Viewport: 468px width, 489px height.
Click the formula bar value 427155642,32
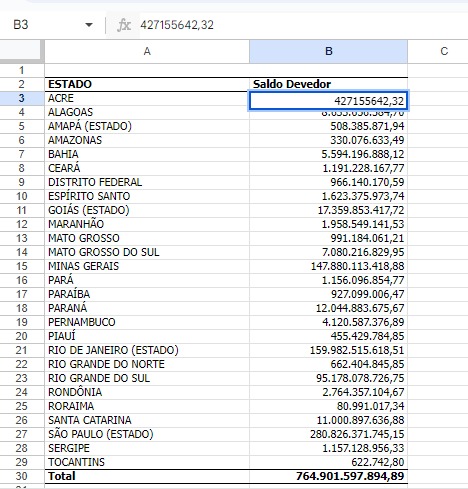tap(177, 25)
